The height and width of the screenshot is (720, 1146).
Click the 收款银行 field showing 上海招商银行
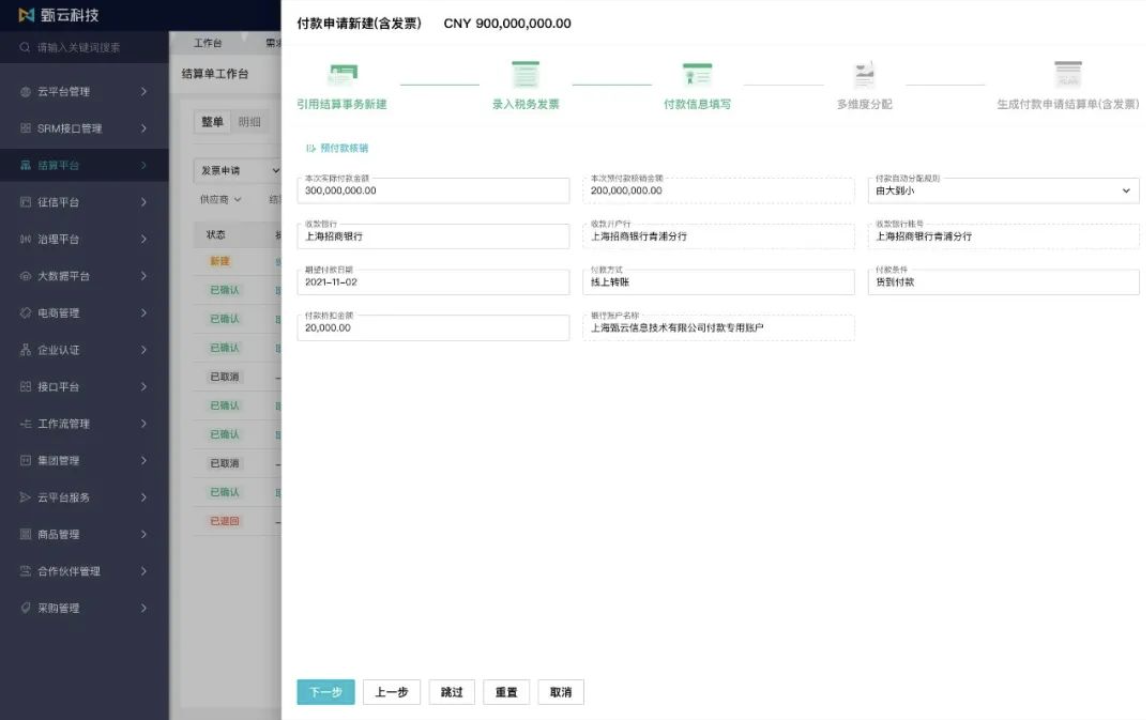click(433, 236)
